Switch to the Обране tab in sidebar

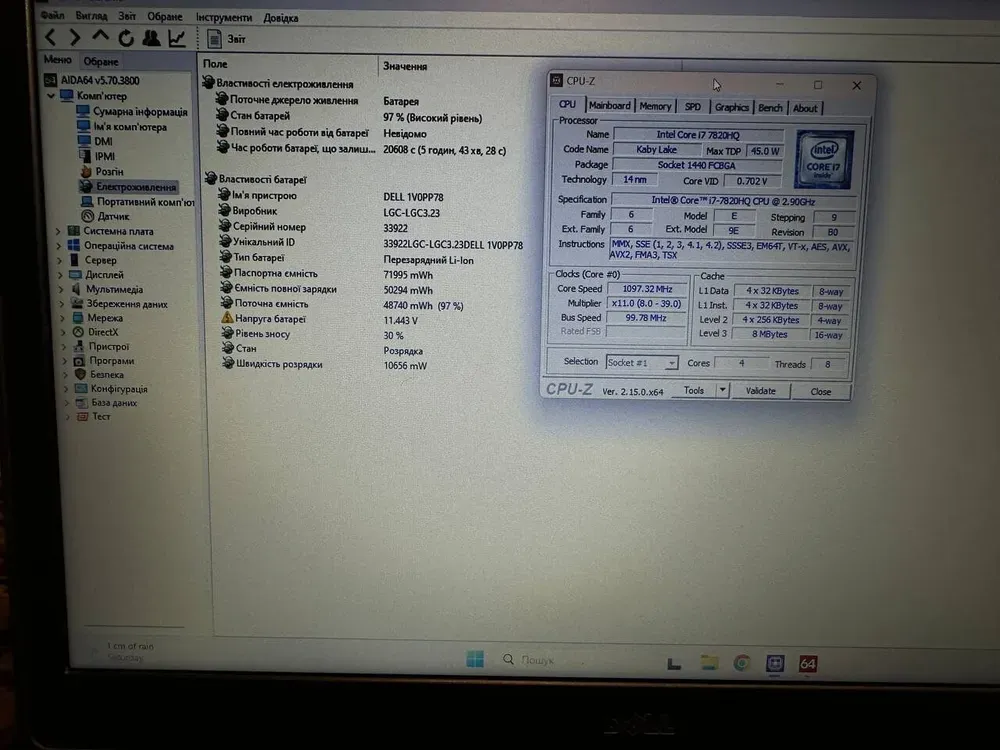click(x=100, y=62)
